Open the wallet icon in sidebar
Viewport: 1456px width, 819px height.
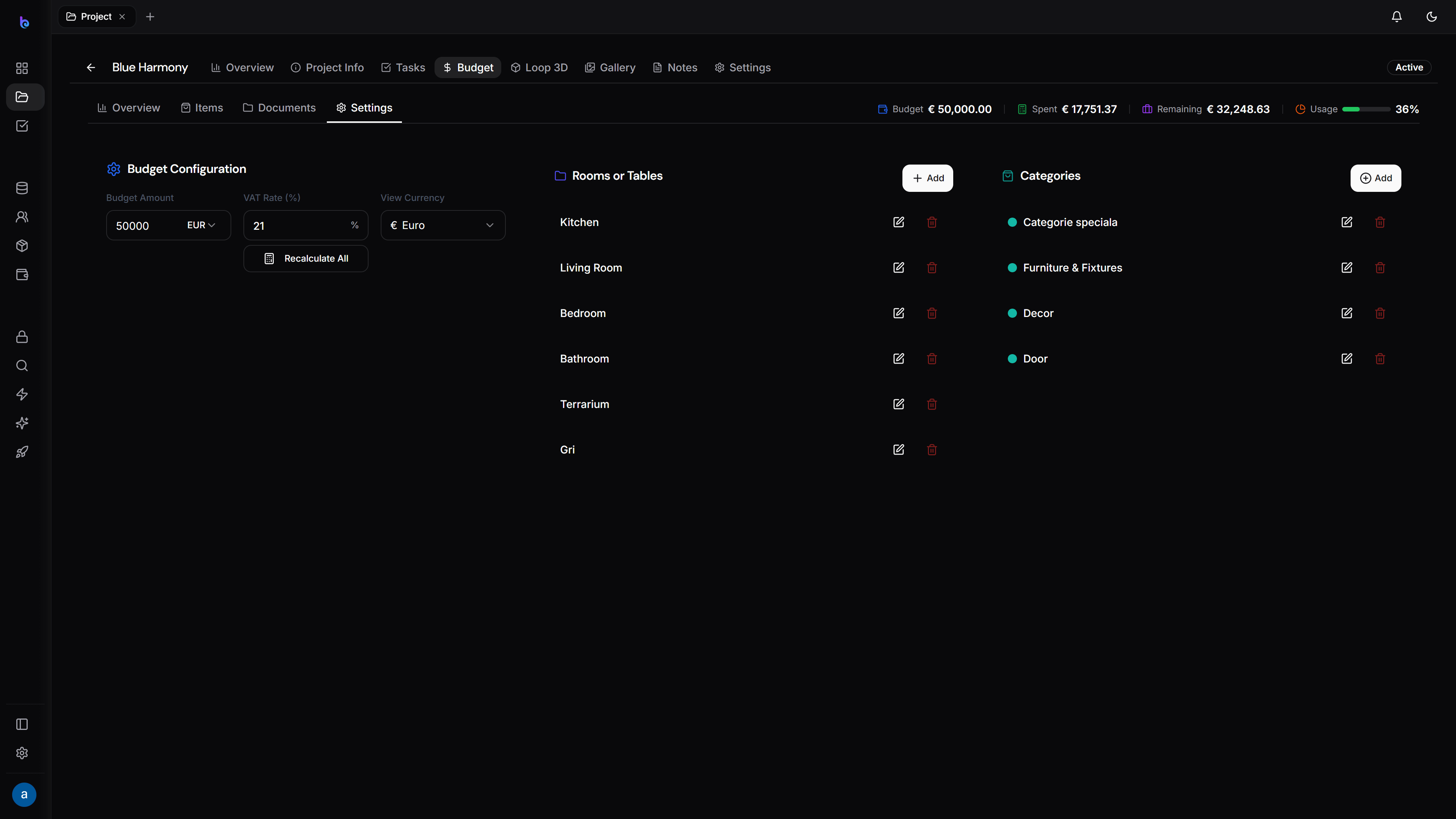click(22, 275)
